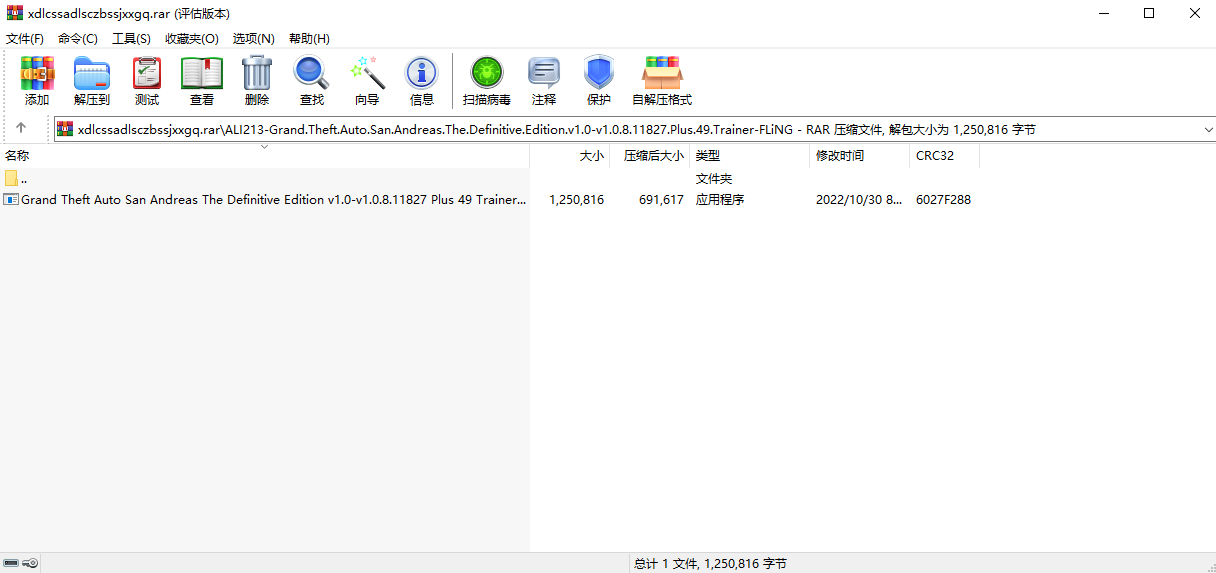Image resolution: width=1216 pixels, height=573 pixels.
Task: Open the File (文件) menu
Action: (25, 38)
